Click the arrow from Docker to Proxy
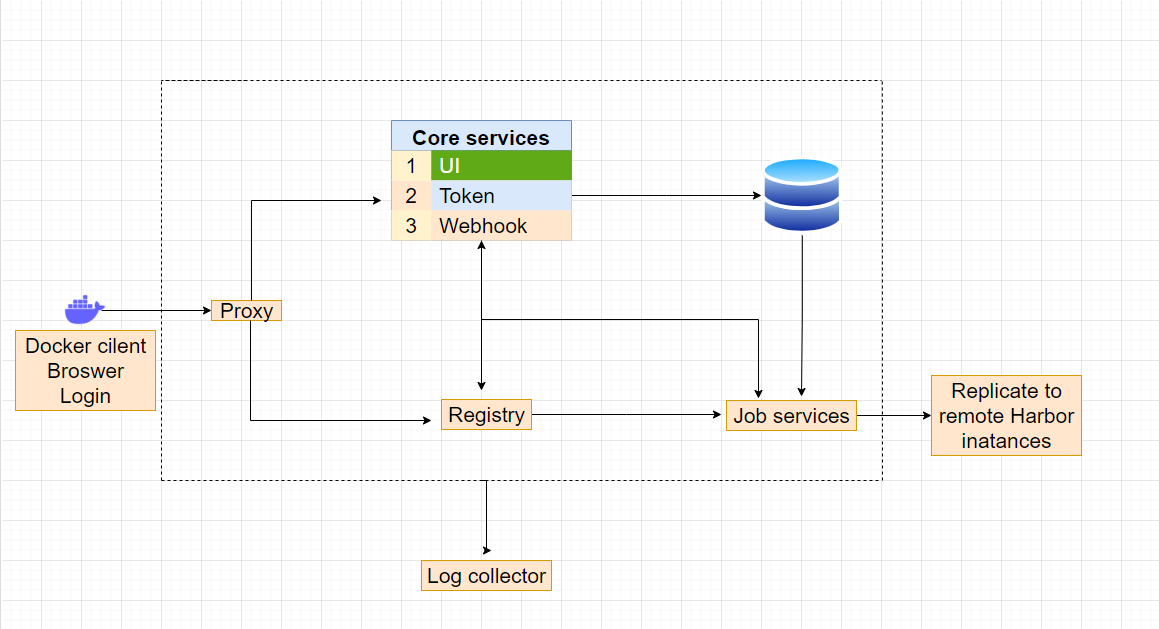 click(156, 311)
